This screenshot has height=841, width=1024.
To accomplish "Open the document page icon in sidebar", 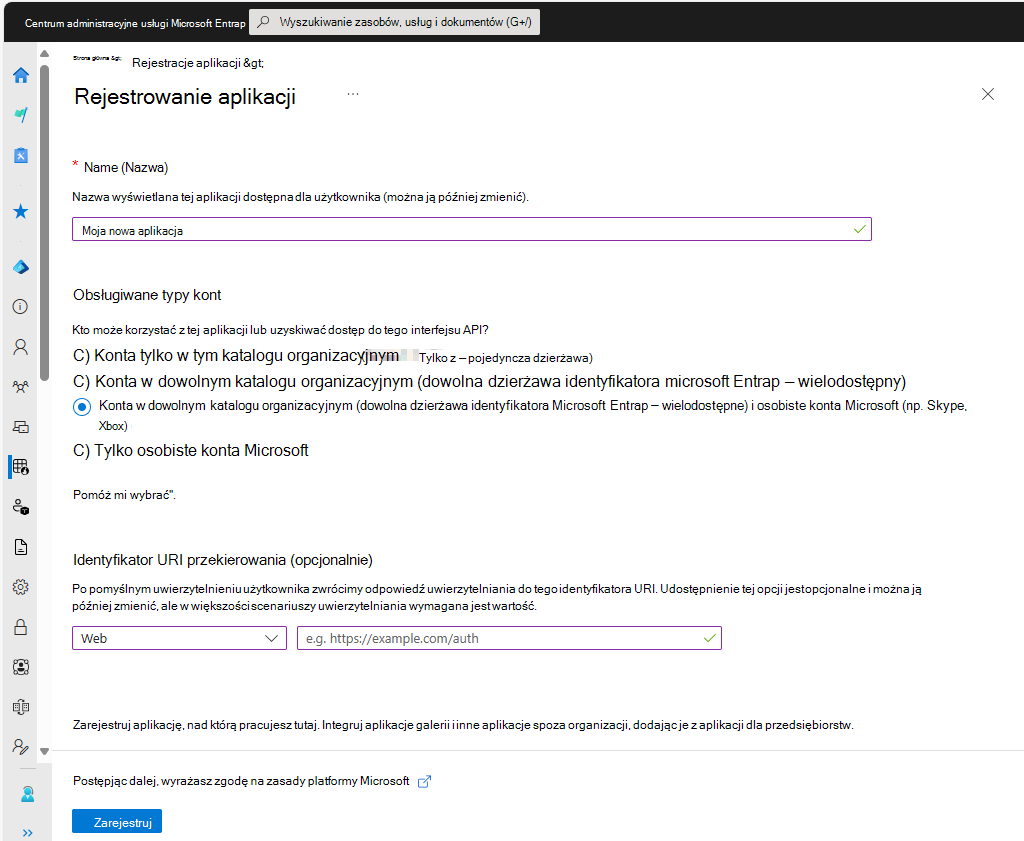I will (x=20, y=547).
